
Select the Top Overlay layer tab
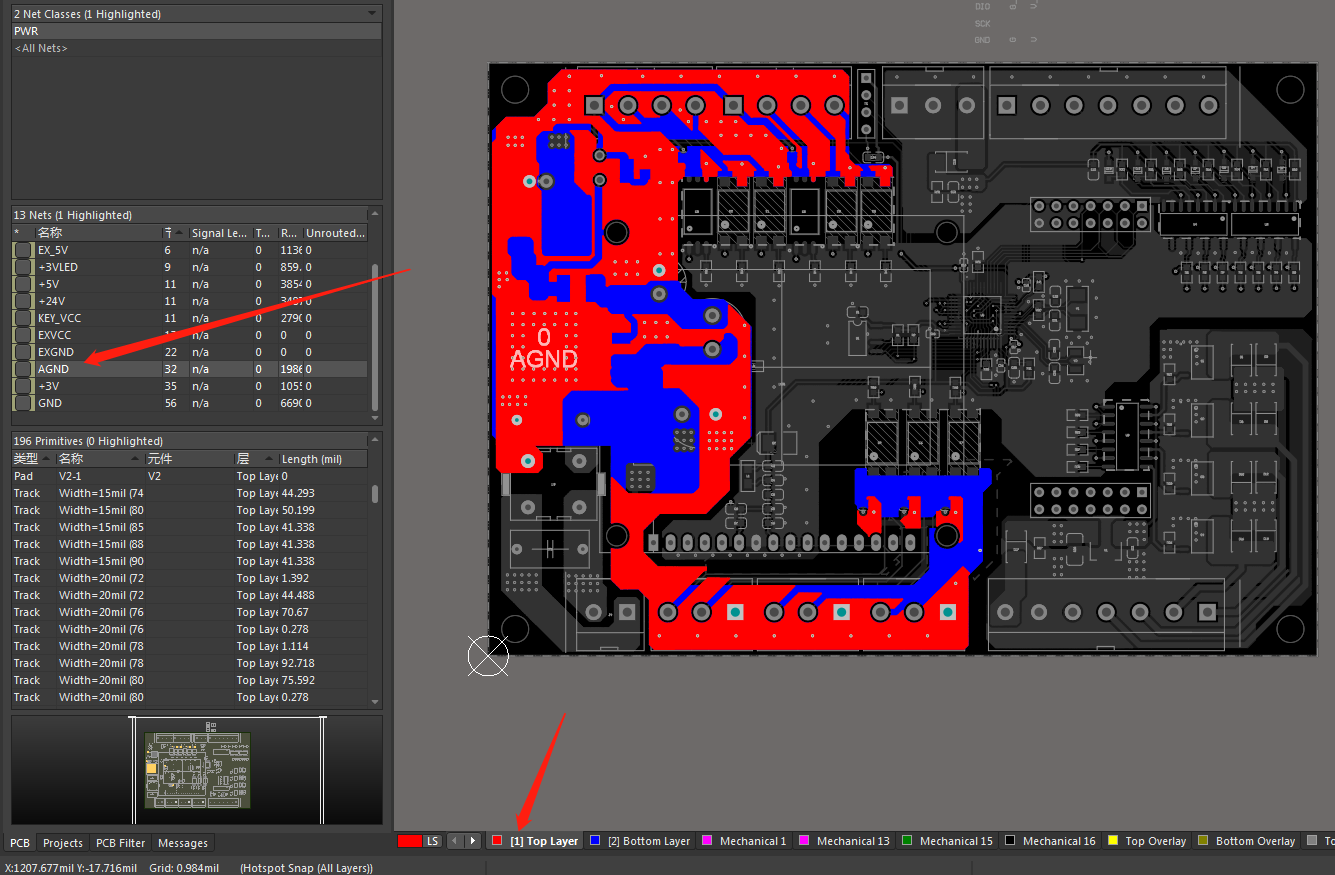(x=1146, y=841)
